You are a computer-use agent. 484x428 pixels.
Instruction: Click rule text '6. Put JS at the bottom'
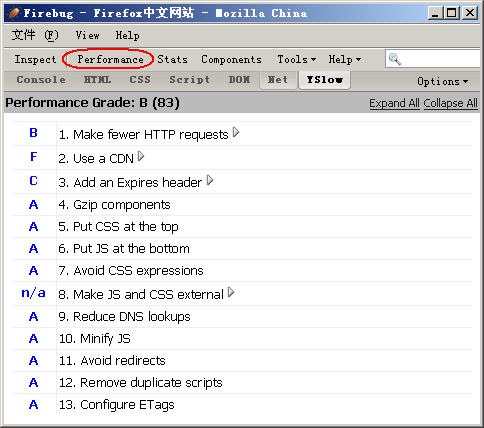124,249
